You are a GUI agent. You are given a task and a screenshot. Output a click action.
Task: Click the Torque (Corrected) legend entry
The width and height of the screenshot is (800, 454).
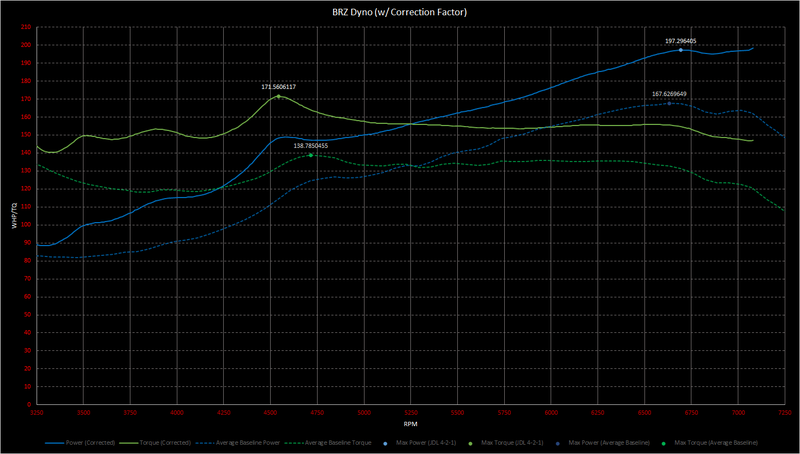pos(155,443)
